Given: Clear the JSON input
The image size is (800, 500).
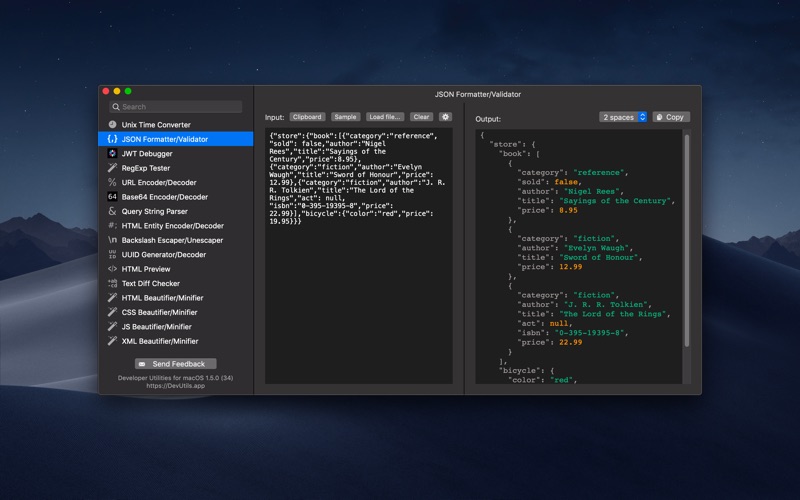Looking at the screenshot, I should [x=421, y=117].
